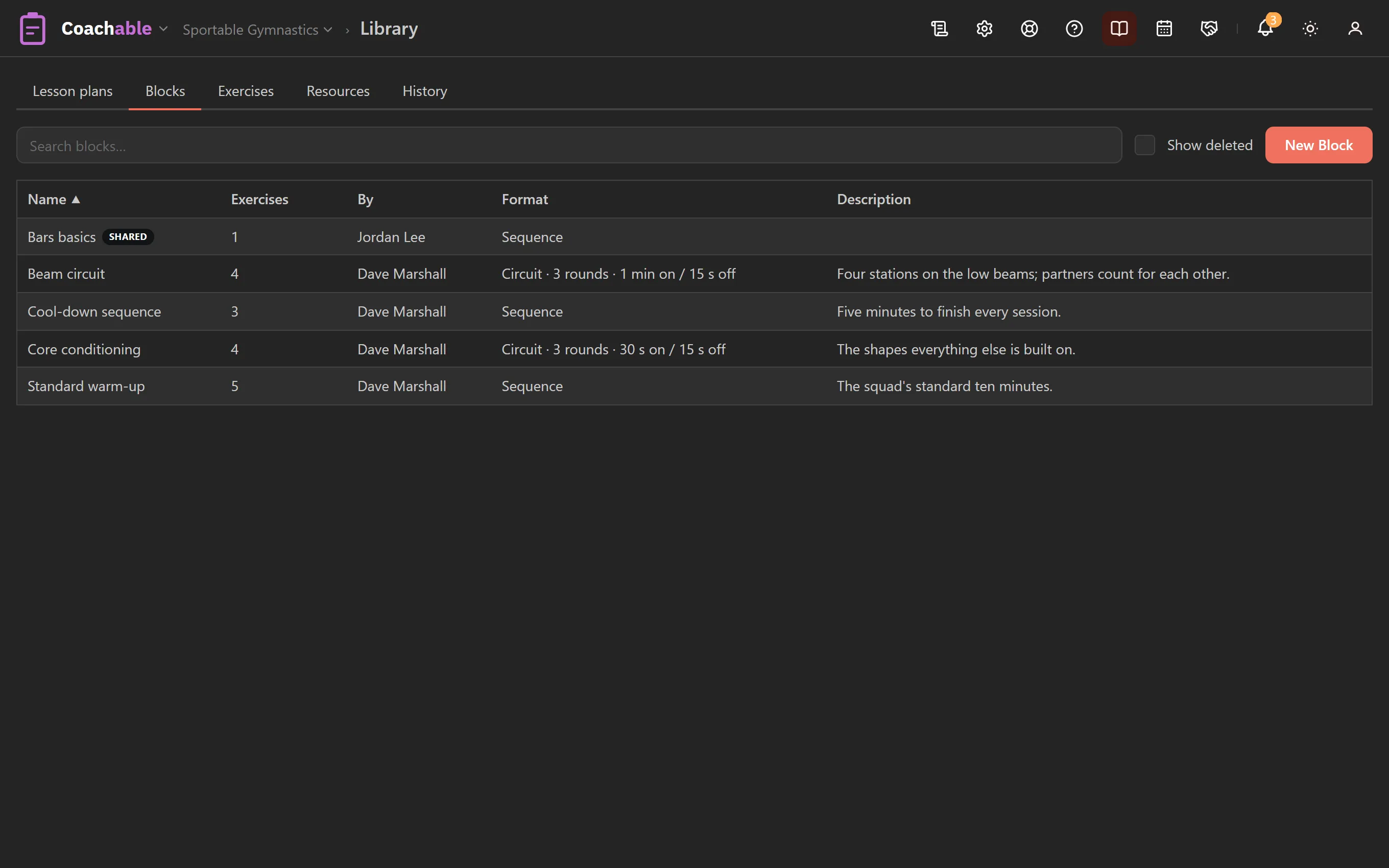Open settings gear icon

pos(985,28)
